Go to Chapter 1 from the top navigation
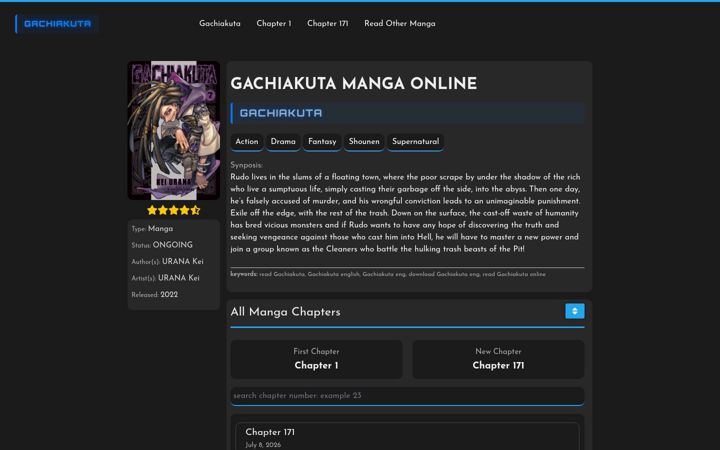This screenshot has height=450, width=720. [274, 23]
